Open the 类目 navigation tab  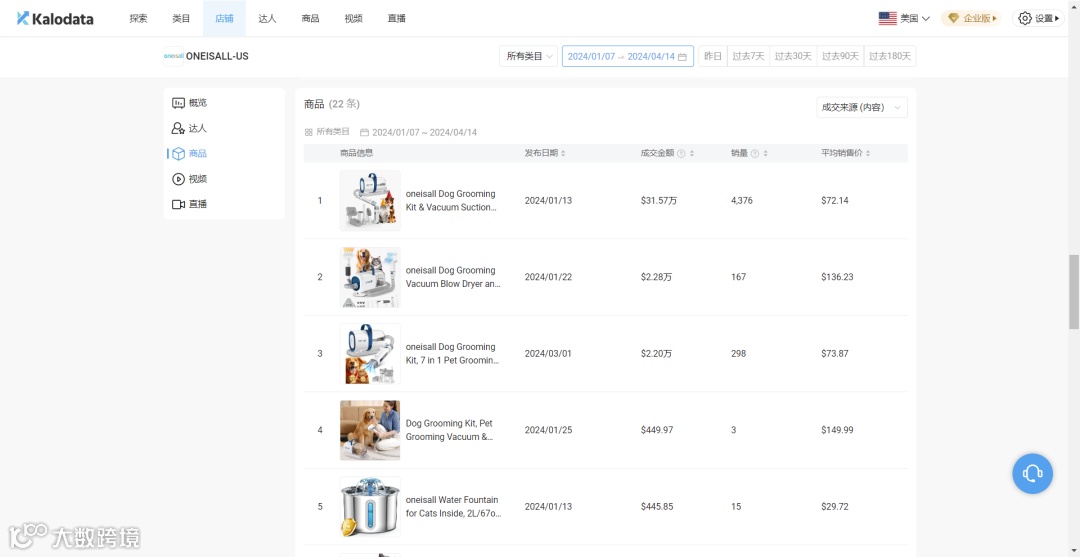pyautogui.click(x=181, y=19)
